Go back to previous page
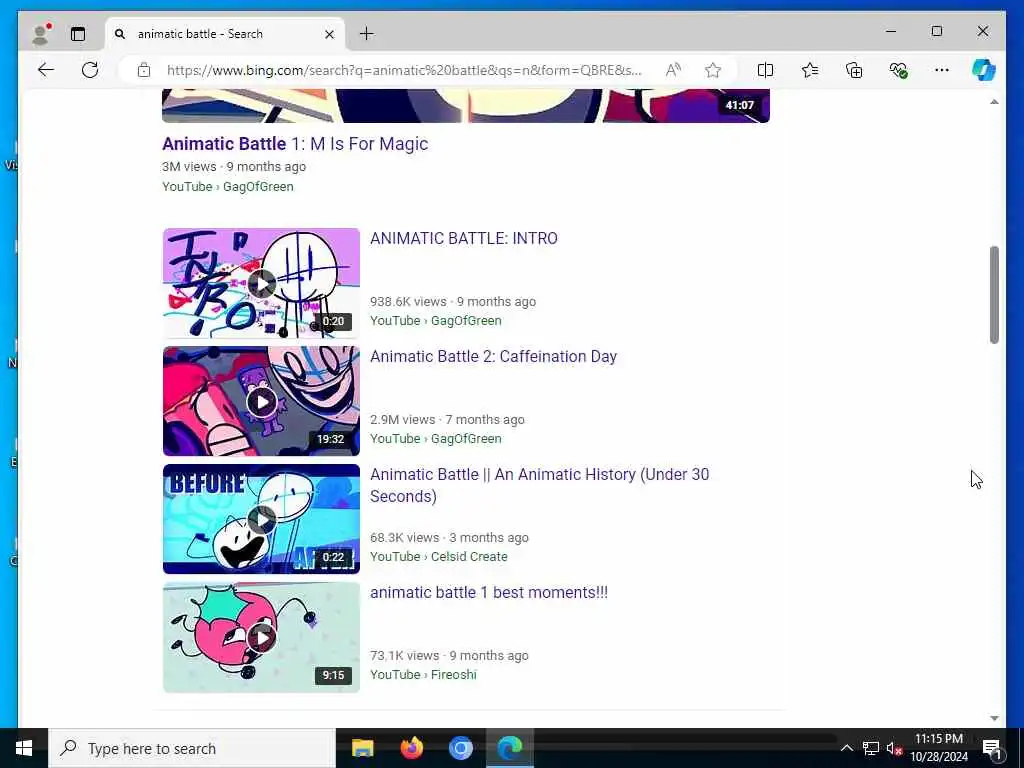1024x768 pixels. pyautogui.click(x=46, y=70)
